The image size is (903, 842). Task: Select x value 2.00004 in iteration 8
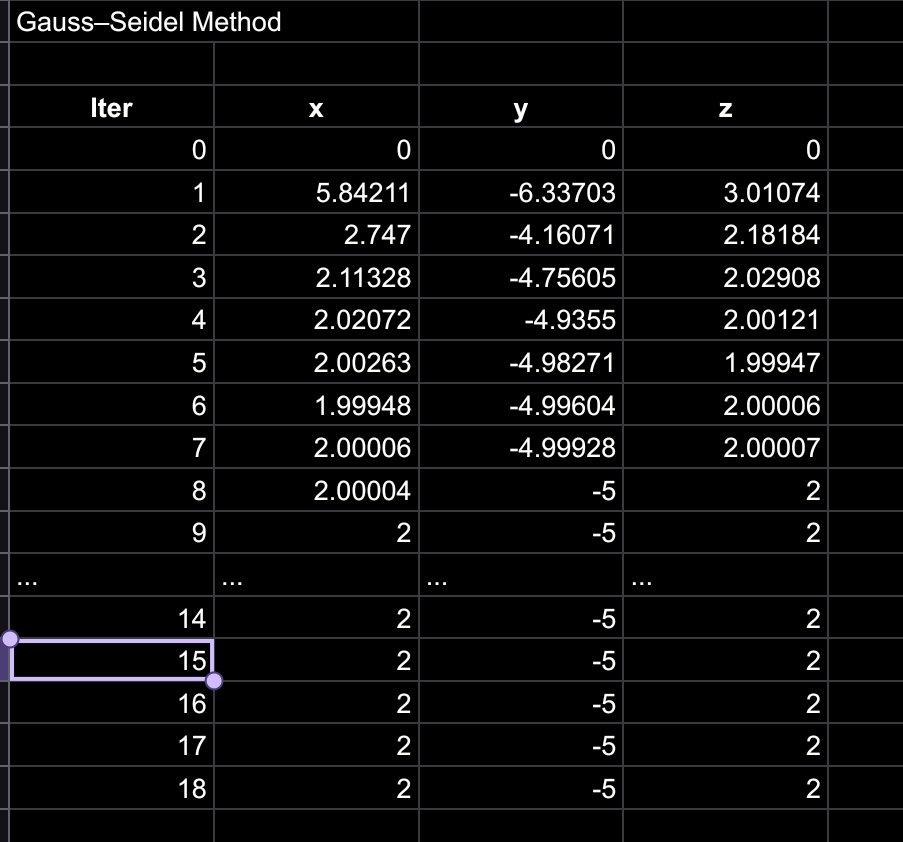click(x=316, y=490)
